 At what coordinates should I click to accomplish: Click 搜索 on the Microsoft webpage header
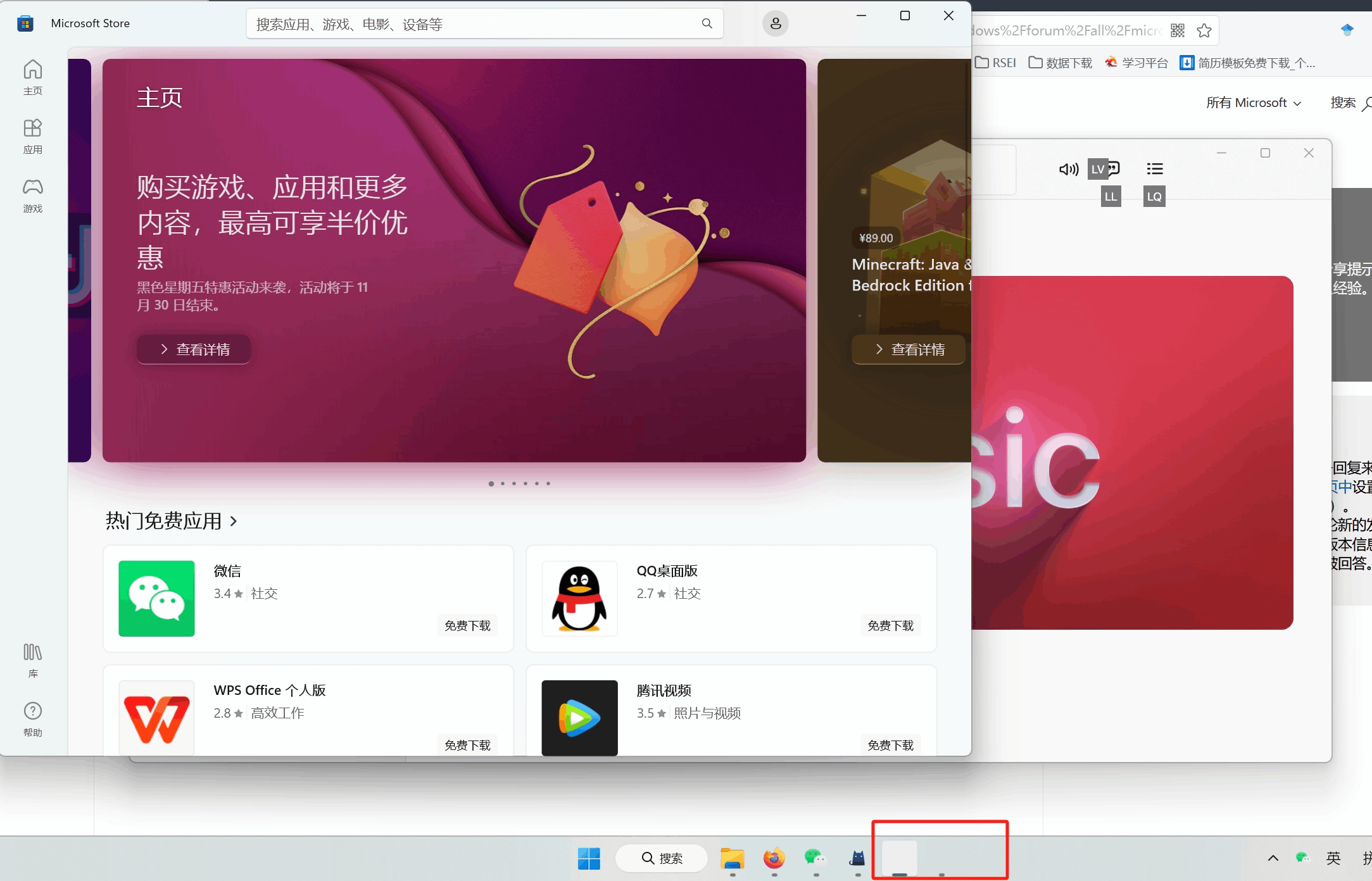tap(1350, 103)
